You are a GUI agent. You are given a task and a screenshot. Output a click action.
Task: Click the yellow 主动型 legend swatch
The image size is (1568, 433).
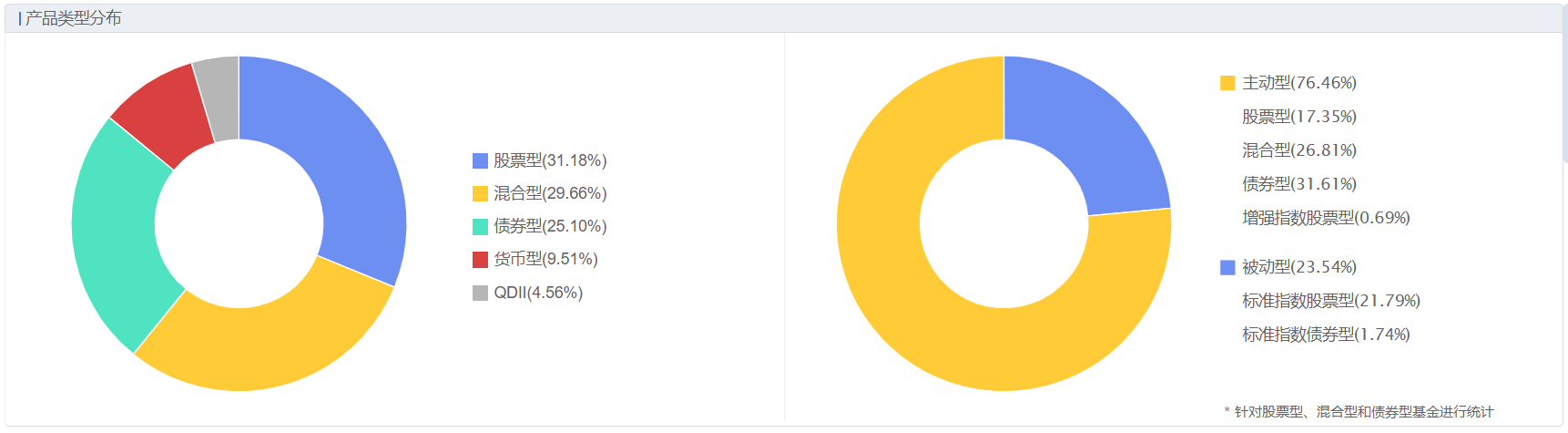(x=1227, y=83)
